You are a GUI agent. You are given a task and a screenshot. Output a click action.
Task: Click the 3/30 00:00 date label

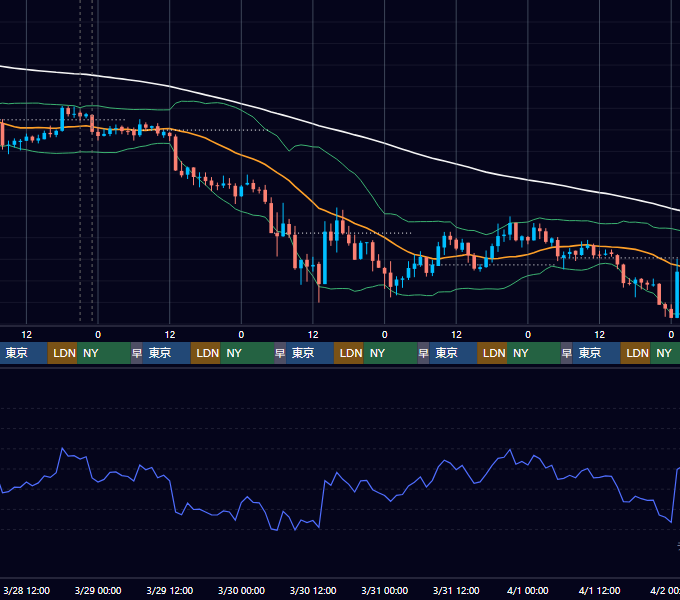click(x=241, y=590)
